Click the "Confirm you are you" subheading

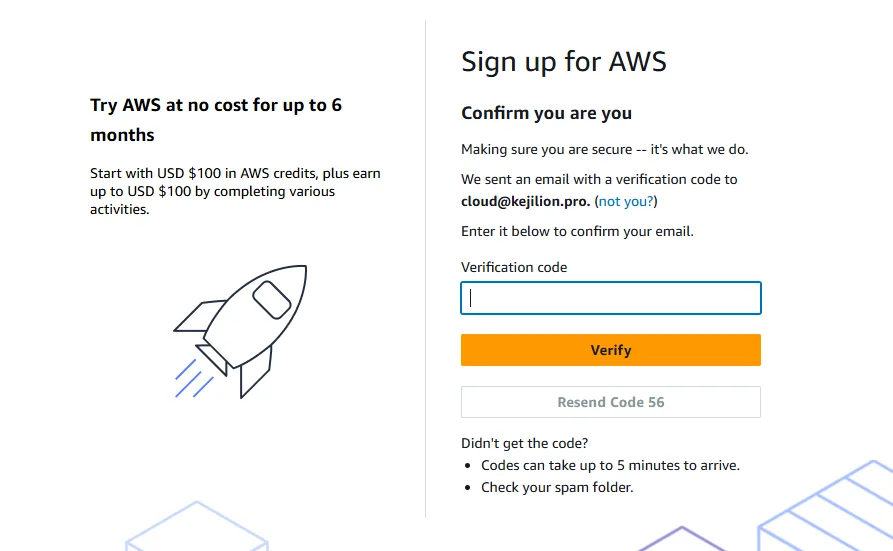point(546,113)
